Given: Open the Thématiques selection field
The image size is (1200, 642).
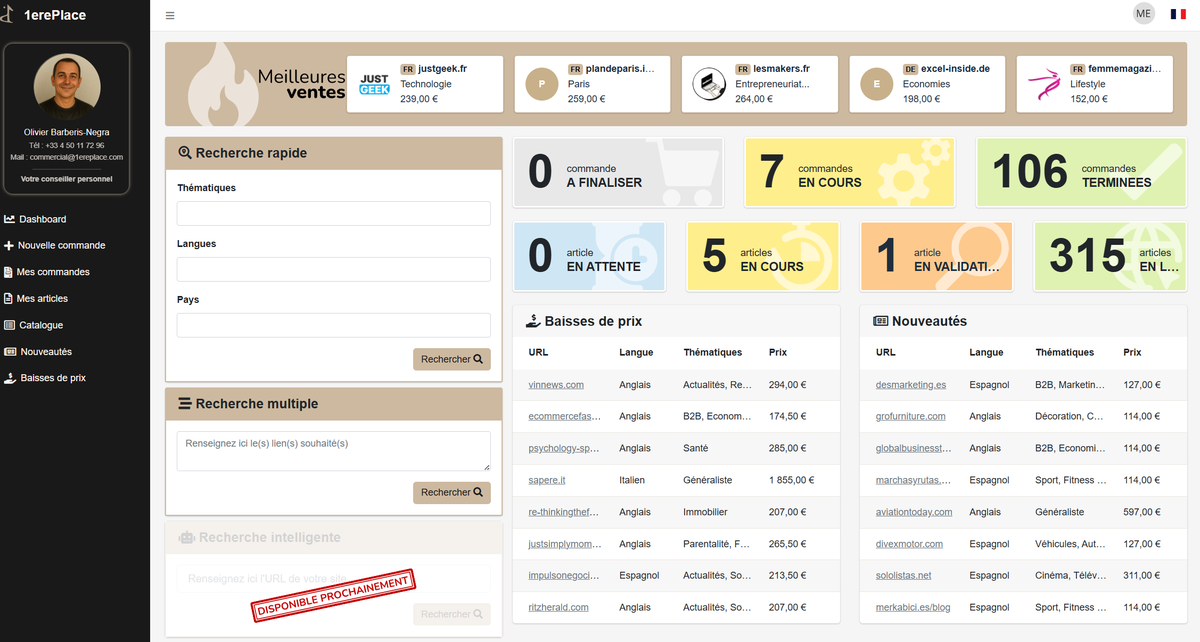Looking at the screenshot, I should coord(334,213).
